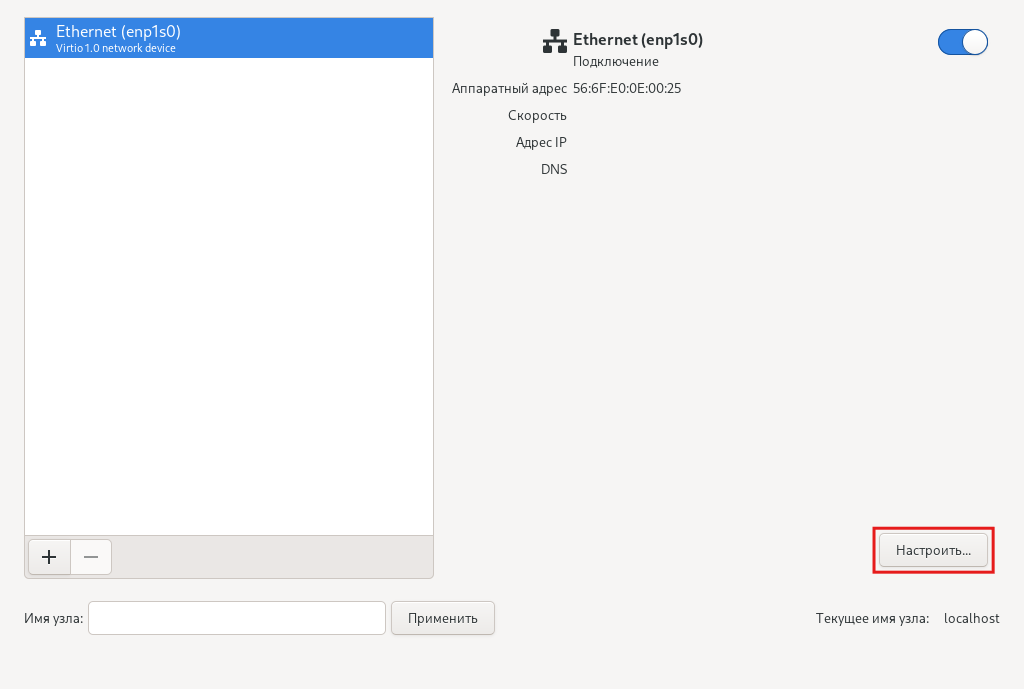Toggle the Ethernet connection switch off
The image size is (1024, 689).
(x=963, y=42)
